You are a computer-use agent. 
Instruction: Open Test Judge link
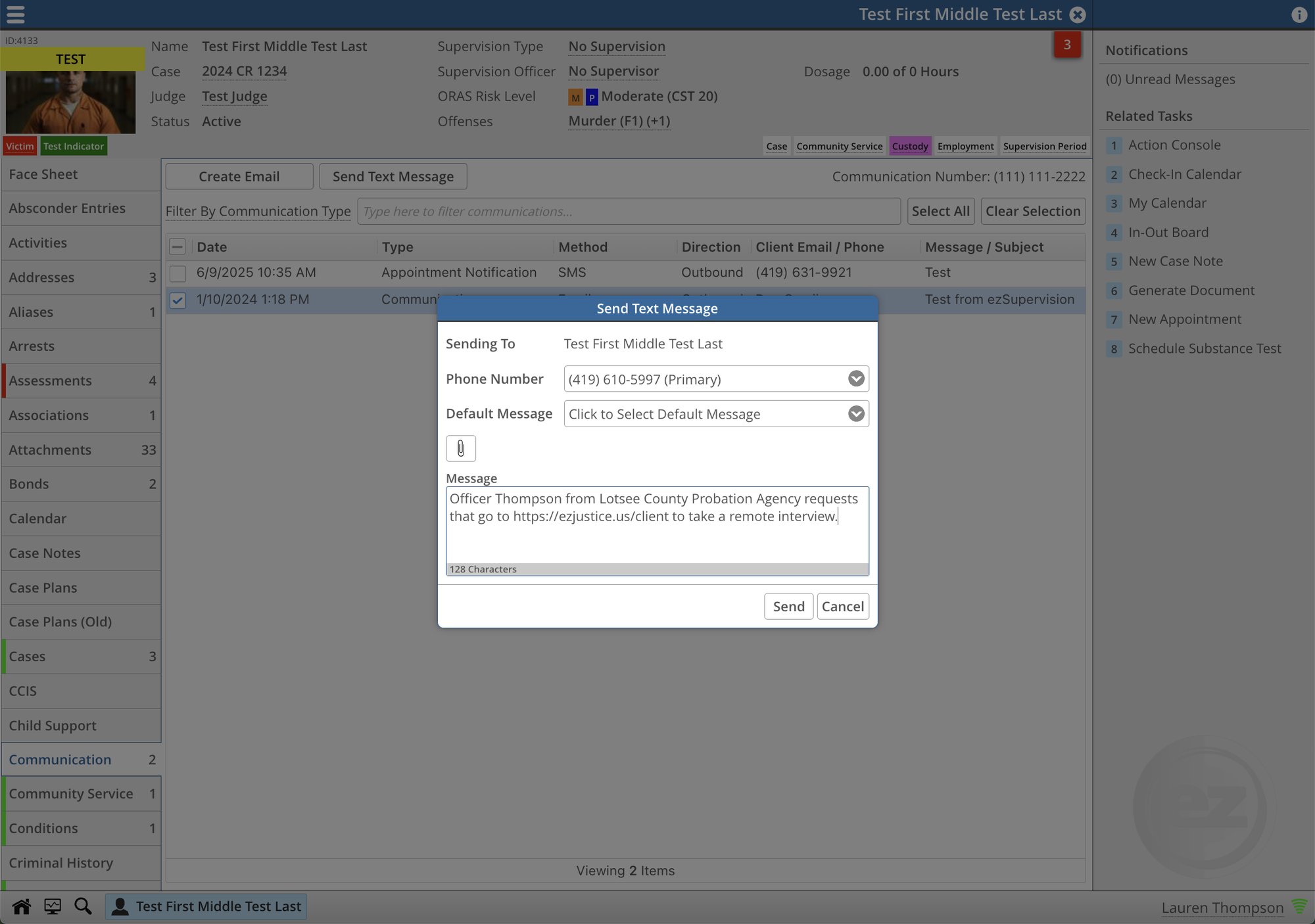234,96
